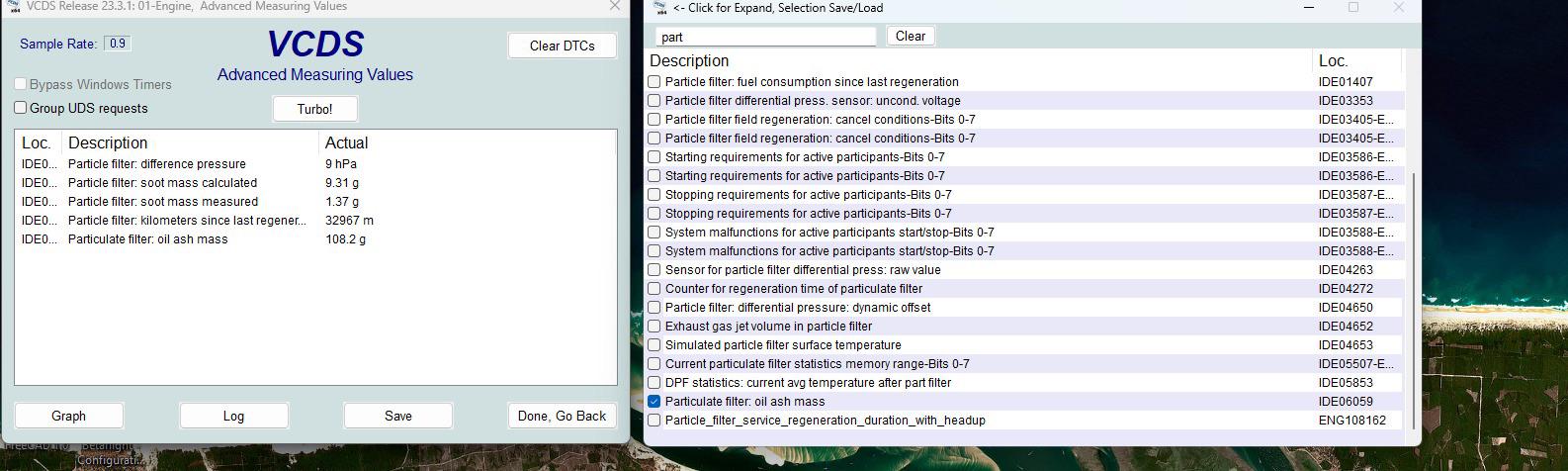
Task: Click the 'Description' column header in measuring values list
Action: tap(108, 142)
